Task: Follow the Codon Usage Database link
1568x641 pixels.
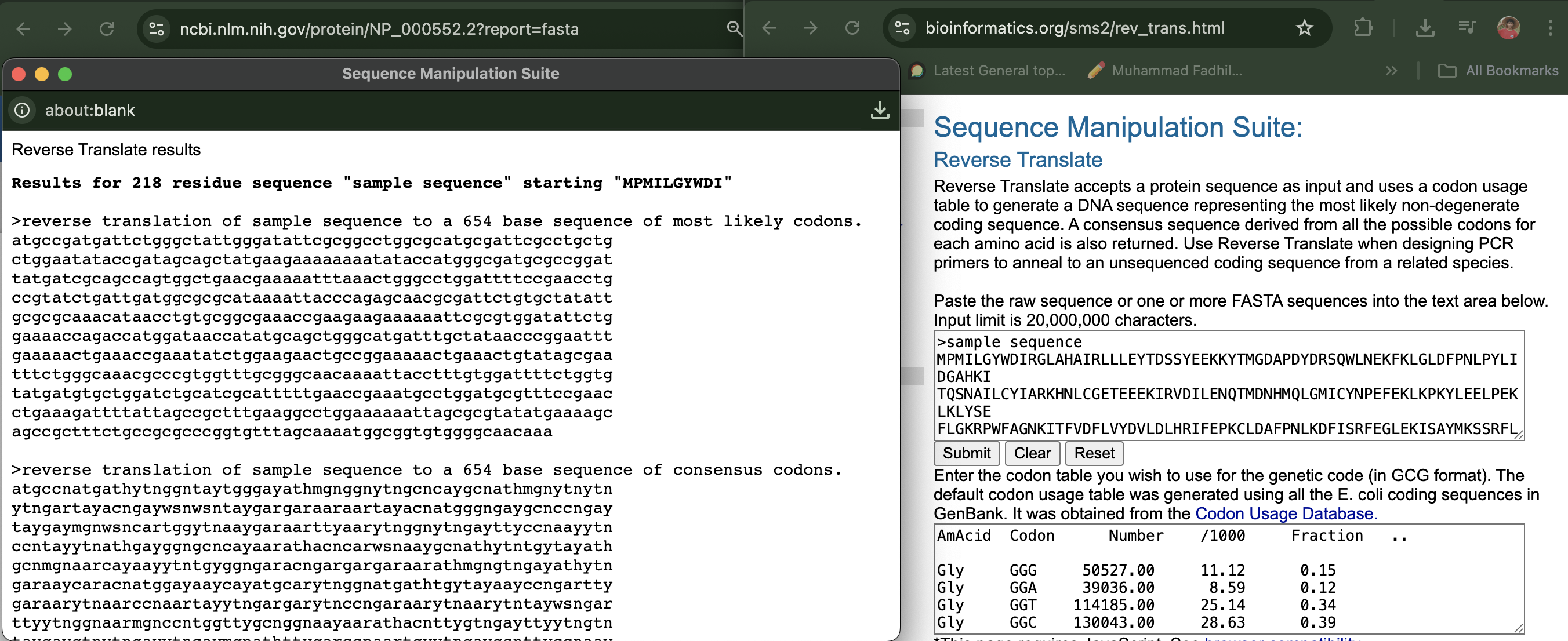Action: click(1286, 513)
